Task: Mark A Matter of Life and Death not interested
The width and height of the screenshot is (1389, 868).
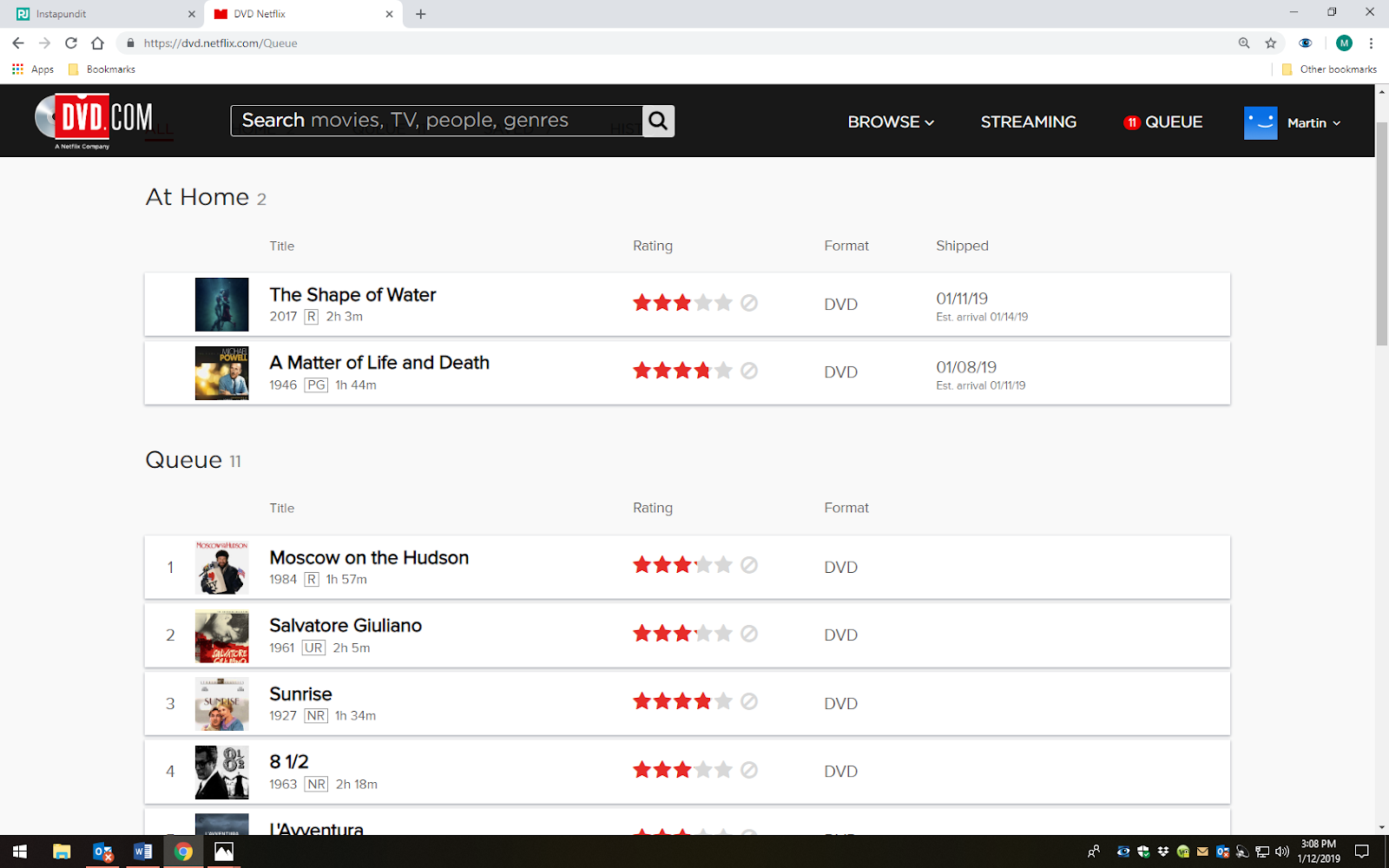Action: tap(749, 371)
